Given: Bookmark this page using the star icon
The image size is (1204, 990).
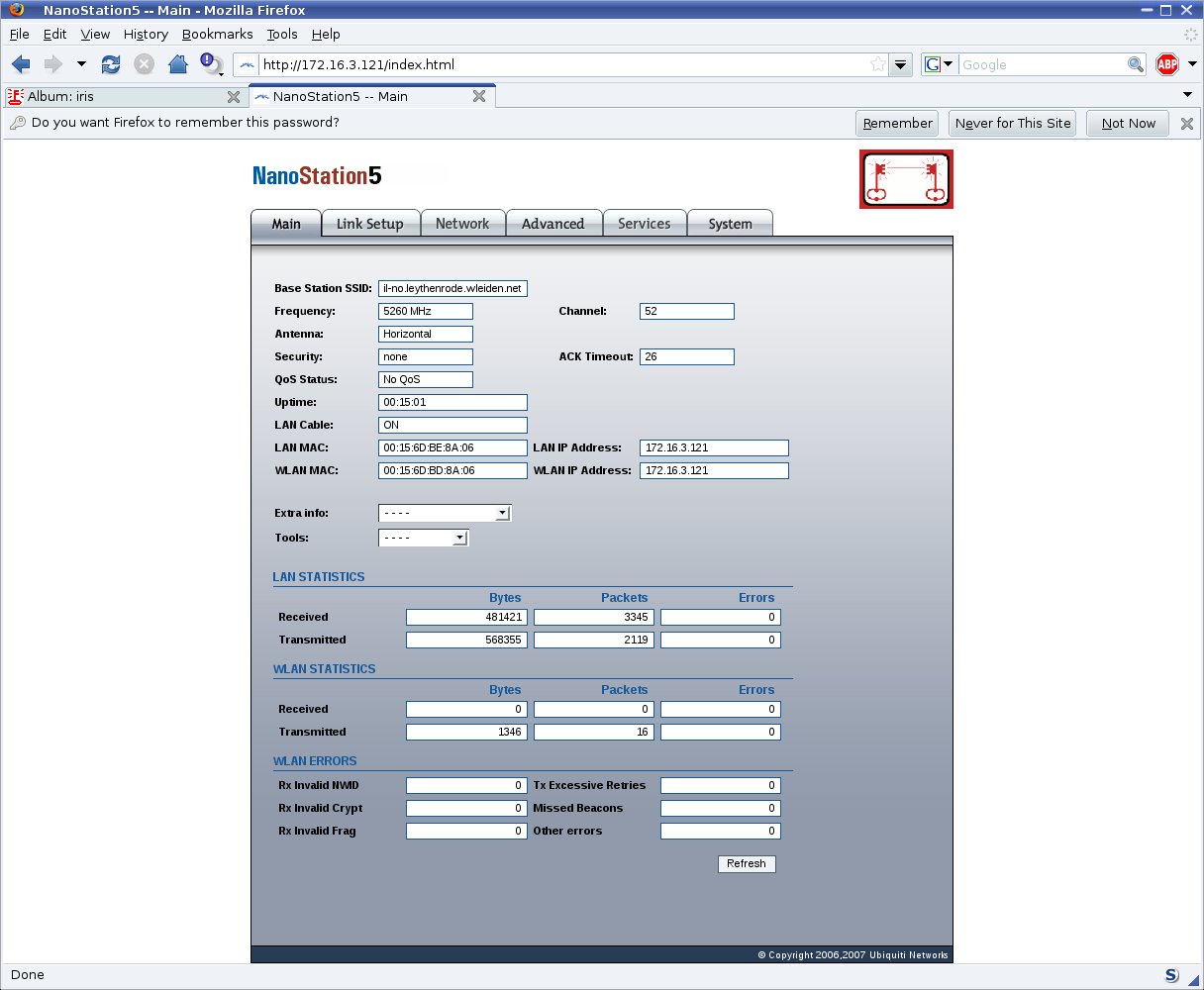Looking at the screenshot, I should (x=878, y=64).
